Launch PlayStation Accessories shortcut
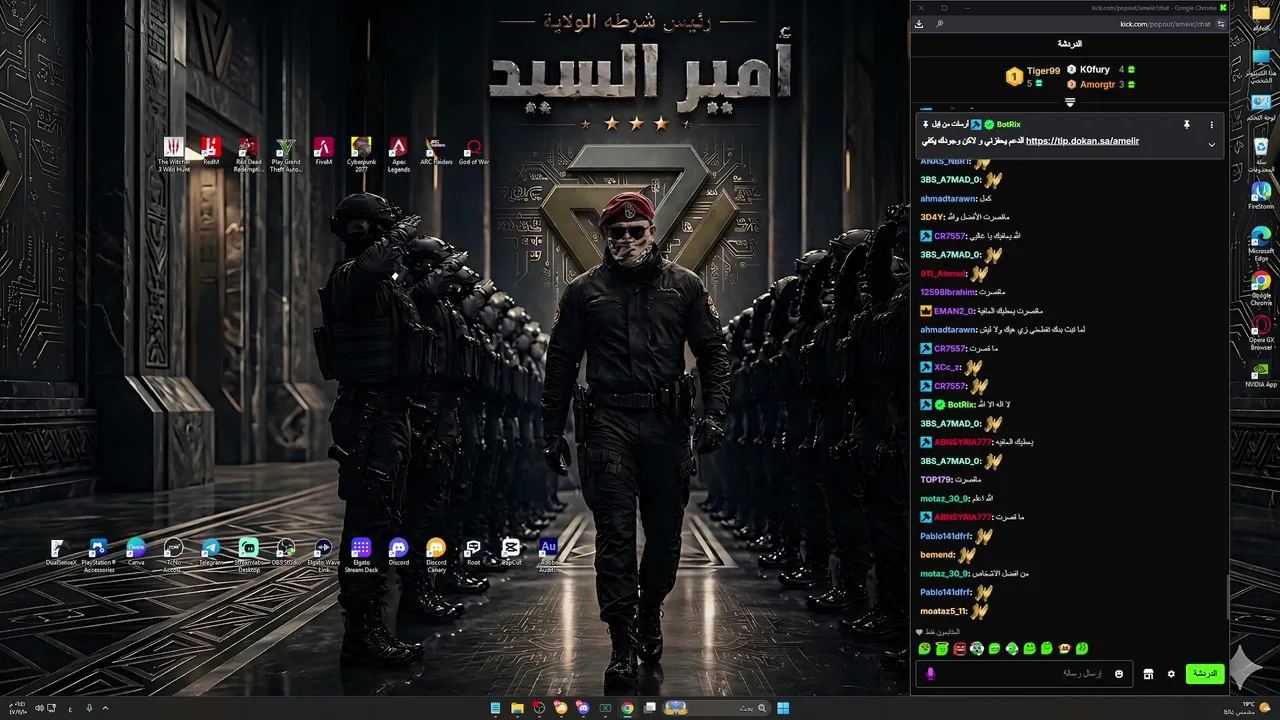Viewport: 1280px width, 720px height. (98, 555)
